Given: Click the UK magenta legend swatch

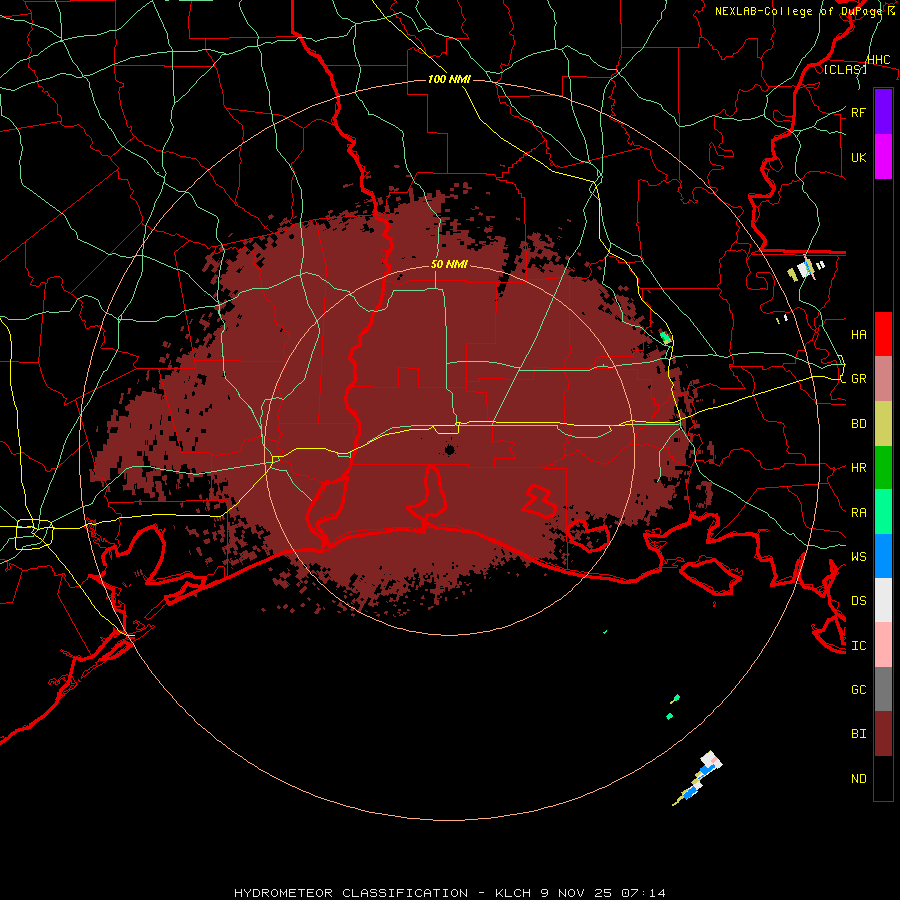Looking at the screenshot, I should 883,157.
